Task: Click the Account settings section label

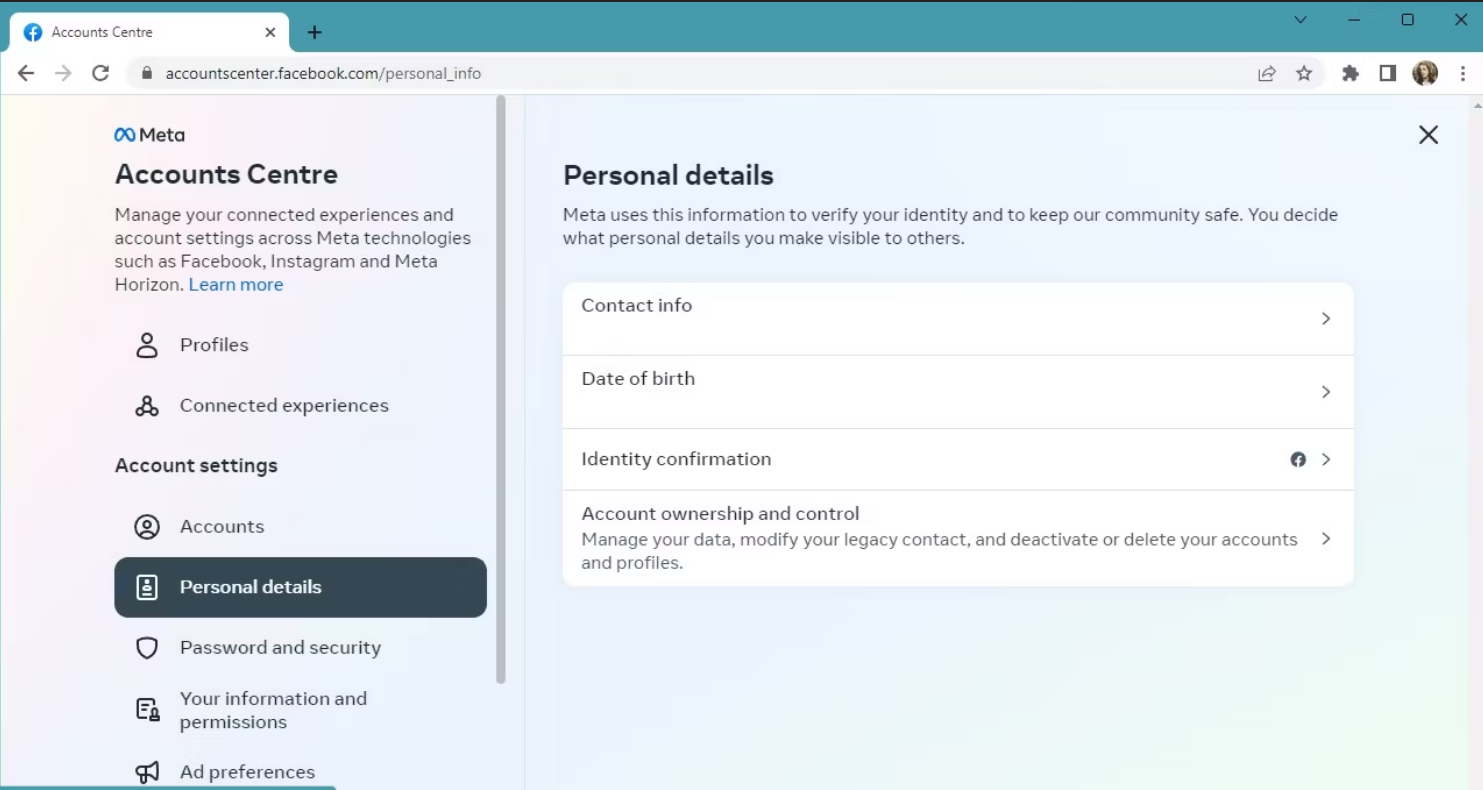Action: tap(196, 466)
